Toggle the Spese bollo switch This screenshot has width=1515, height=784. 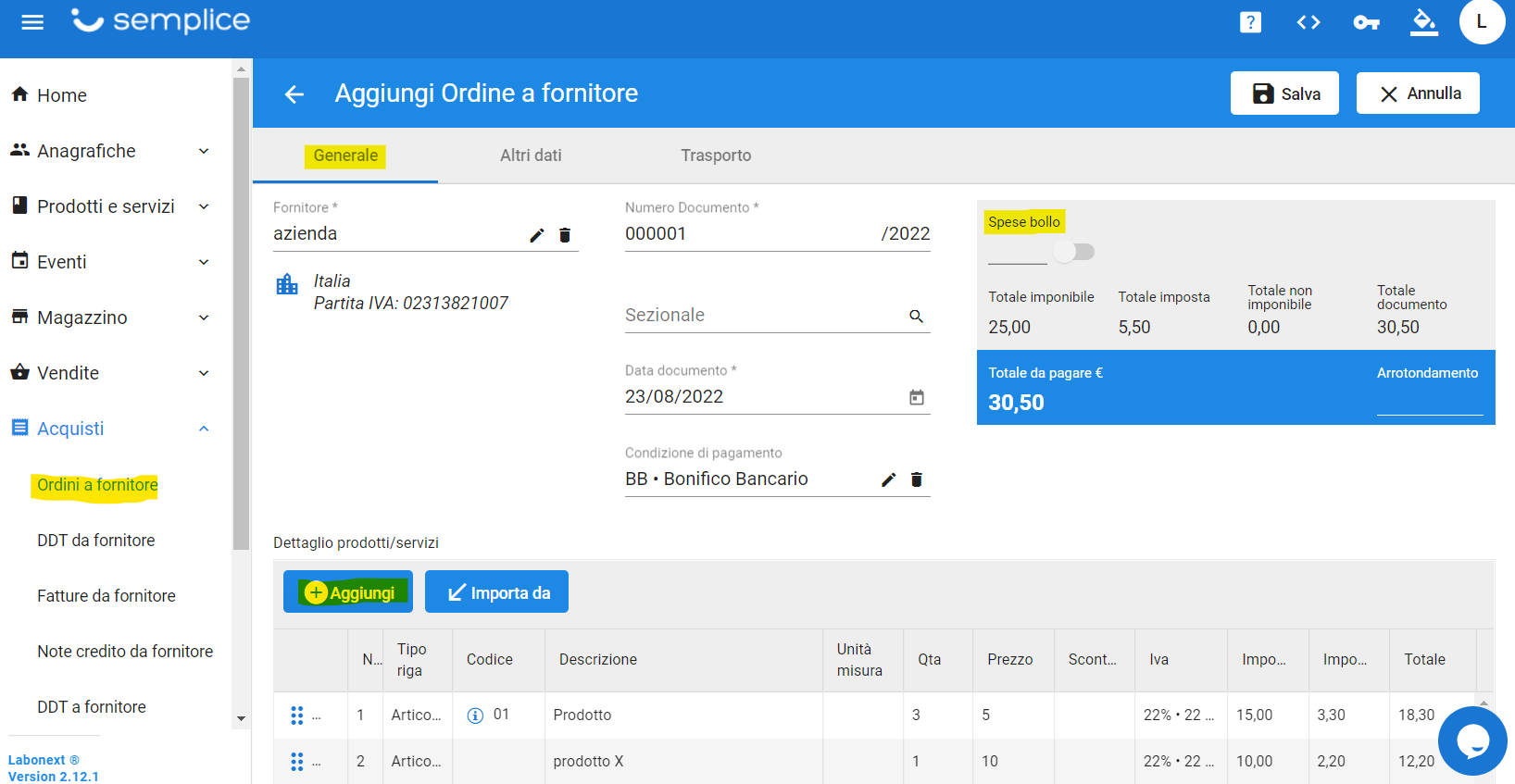pyautogui.click(x=1074, y=252)
